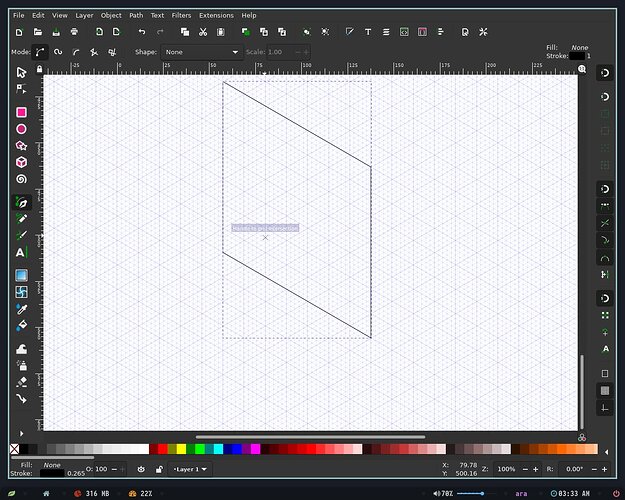This screenshot has height=500, width=625.
Task: Click the rotation minus button
Action: tap(594, 469)
